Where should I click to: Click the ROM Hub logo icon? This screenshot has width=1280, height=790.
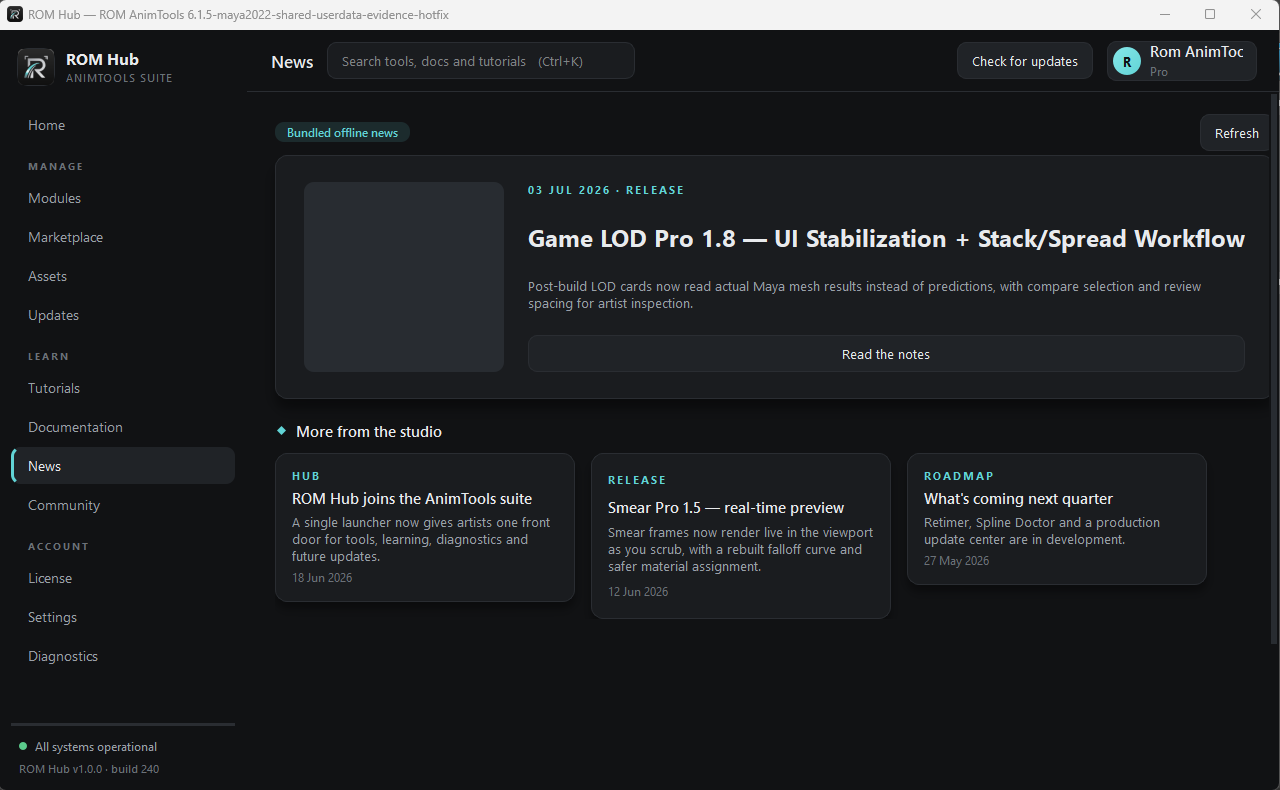[36, 67]
